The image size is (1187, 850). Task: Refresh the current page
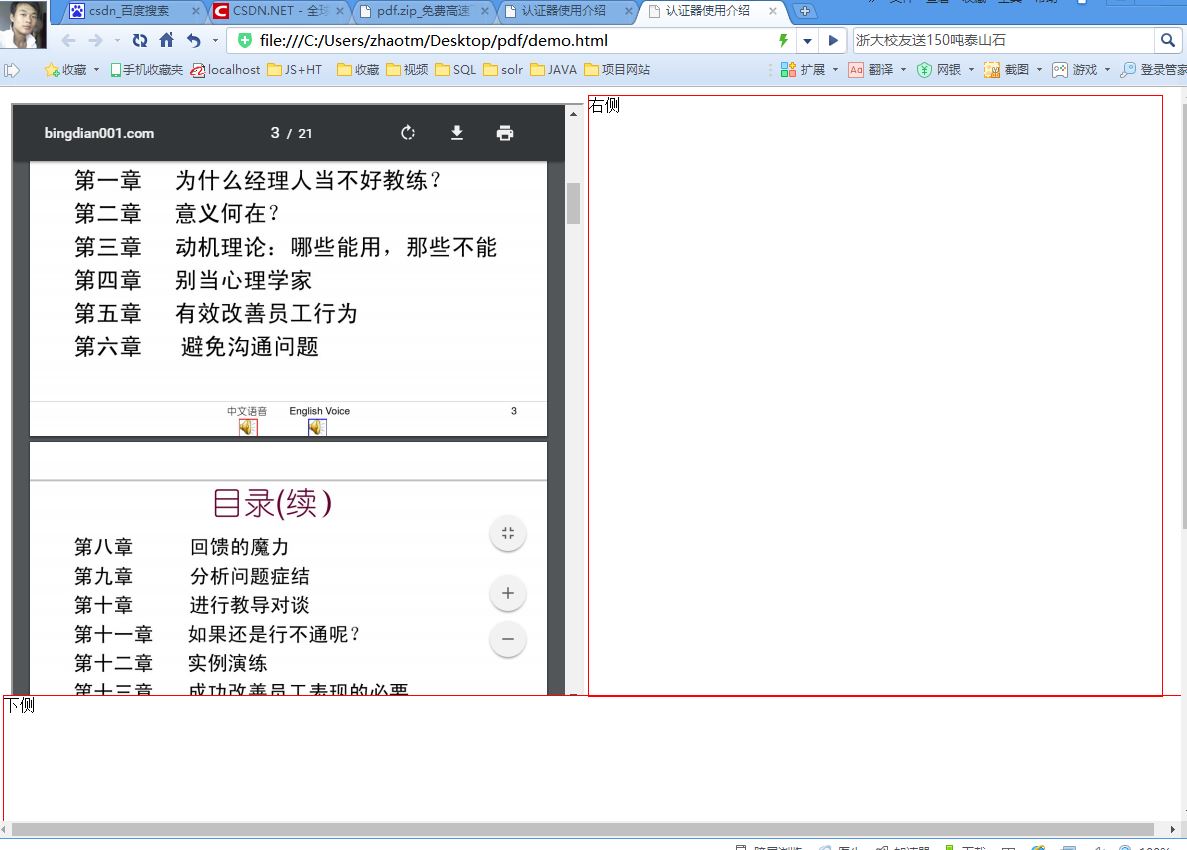tap(140, 40)
